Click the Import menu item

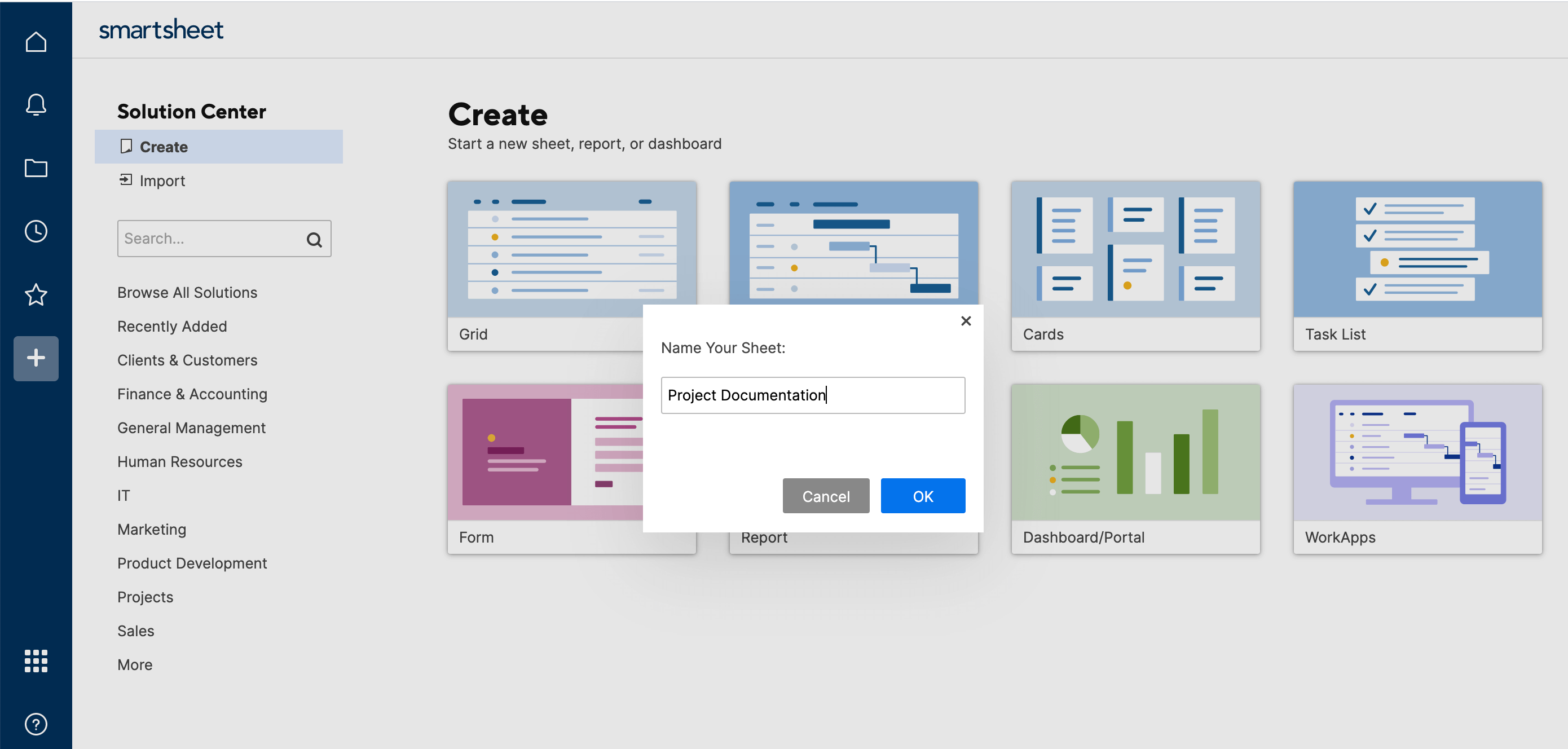[162, 180]
